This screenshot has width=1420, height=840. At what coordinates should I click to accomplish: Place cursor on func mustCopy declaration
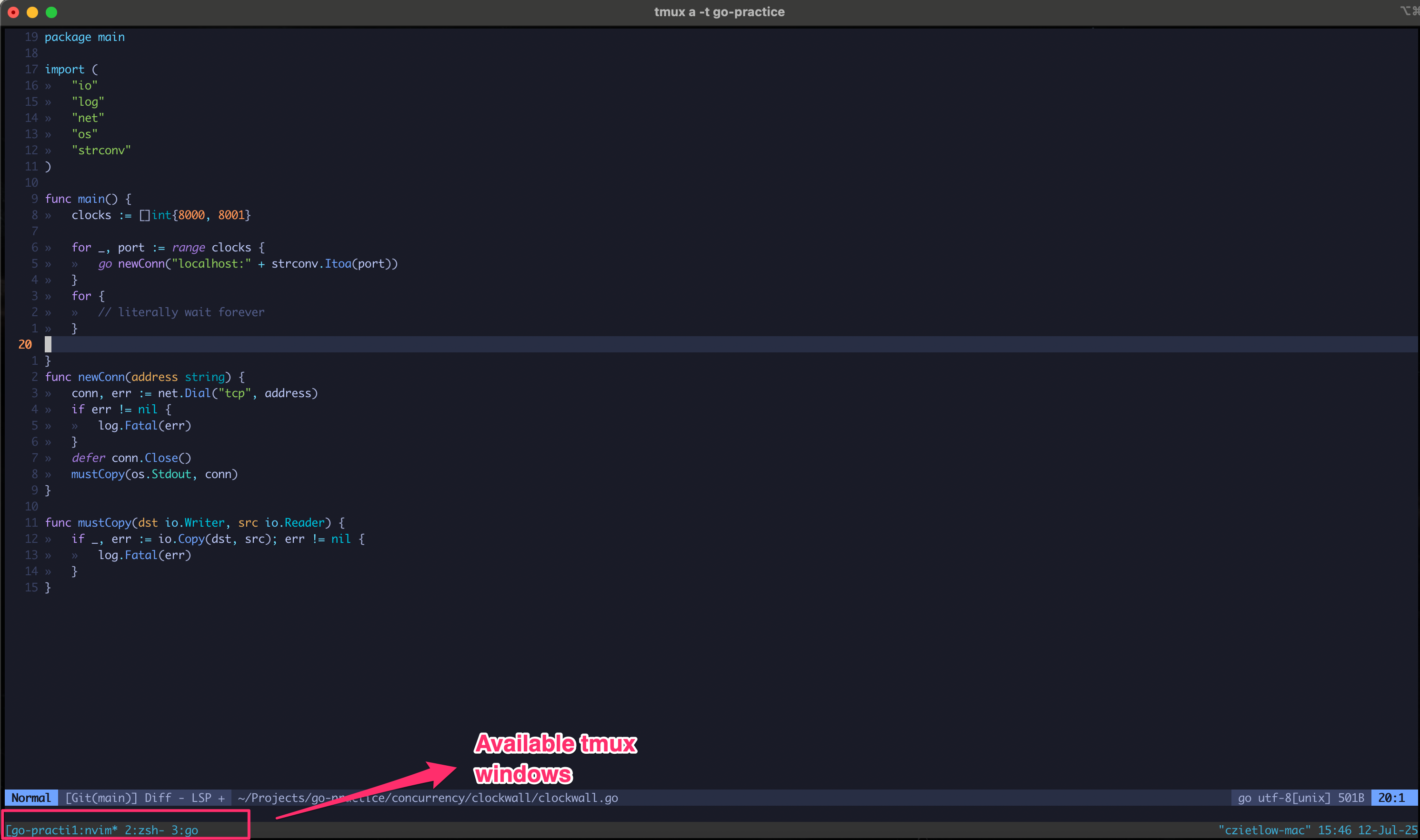coord(195,522)
